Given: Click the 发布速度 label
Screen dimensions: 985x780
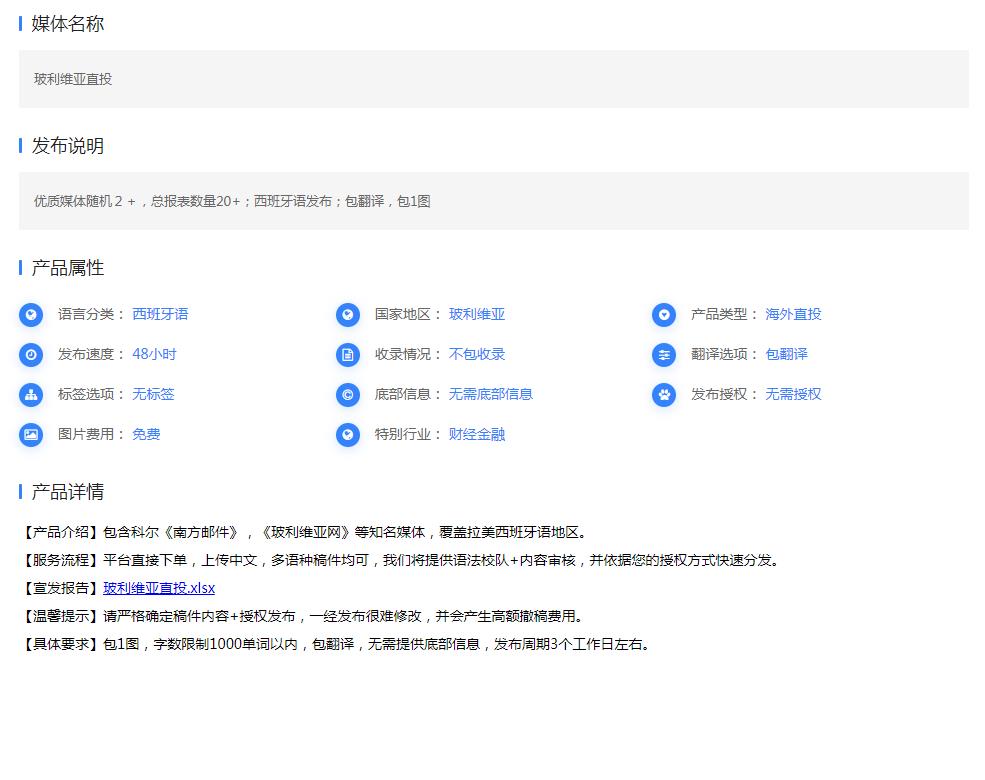Looking at the screenshot, I should point(91,354).
